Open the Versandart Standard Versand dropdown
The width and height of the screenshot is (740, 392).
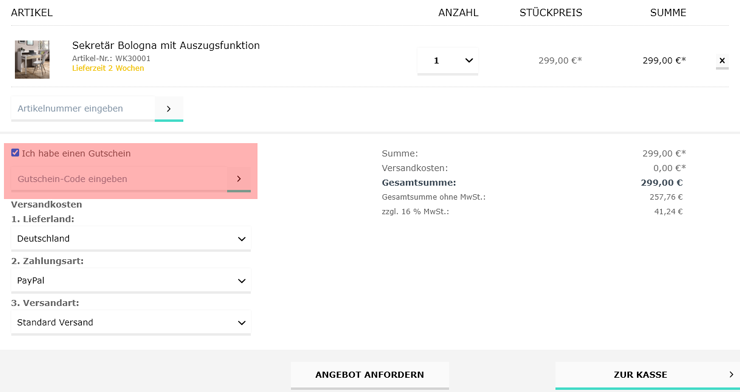pyautogui.click(x=131, y=323)
